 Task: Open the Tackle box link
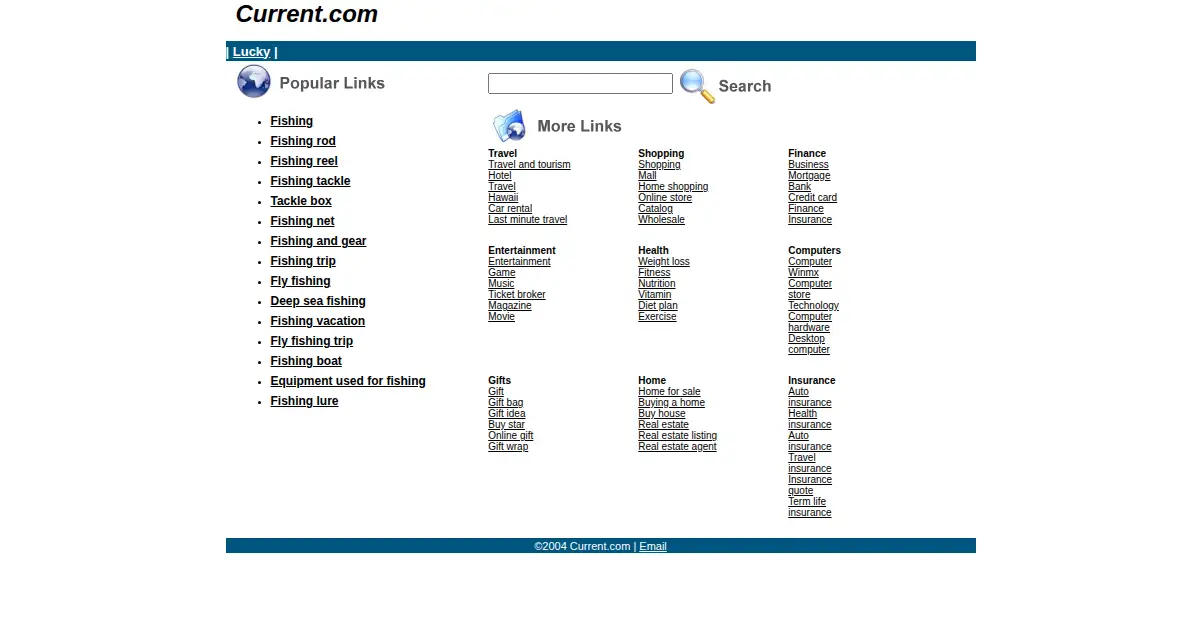click(x=301, y=201)
